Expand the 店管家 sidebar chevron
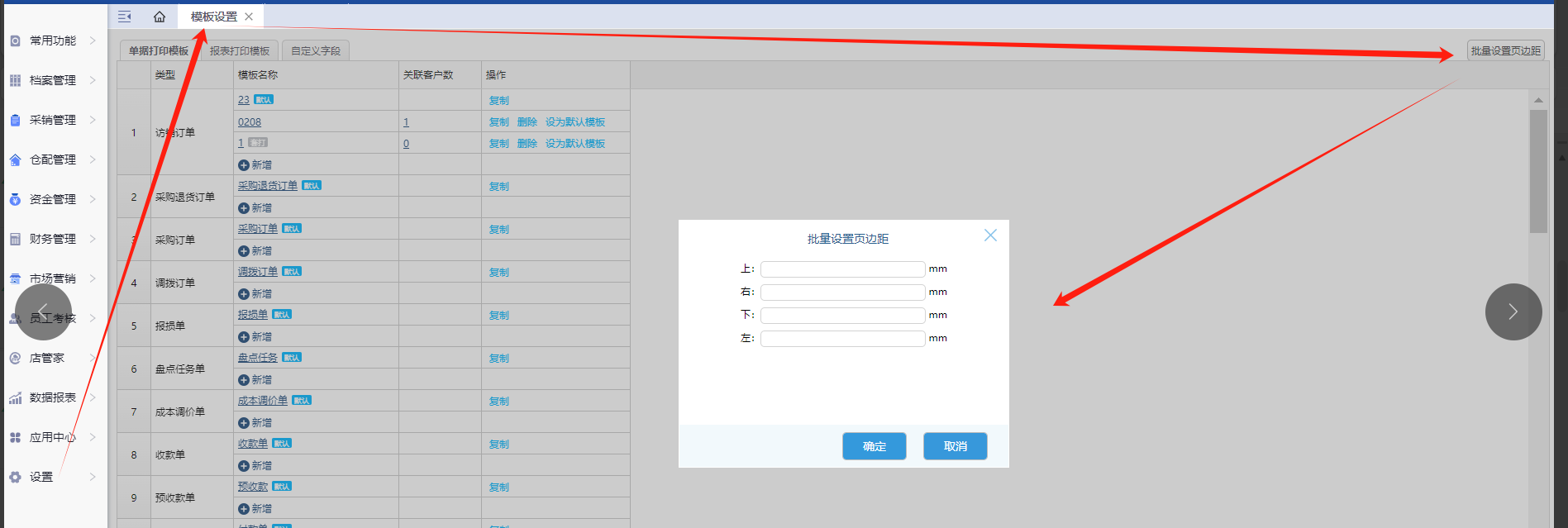This screenshot has height=528, width=1568. click(x=93, y=358)
